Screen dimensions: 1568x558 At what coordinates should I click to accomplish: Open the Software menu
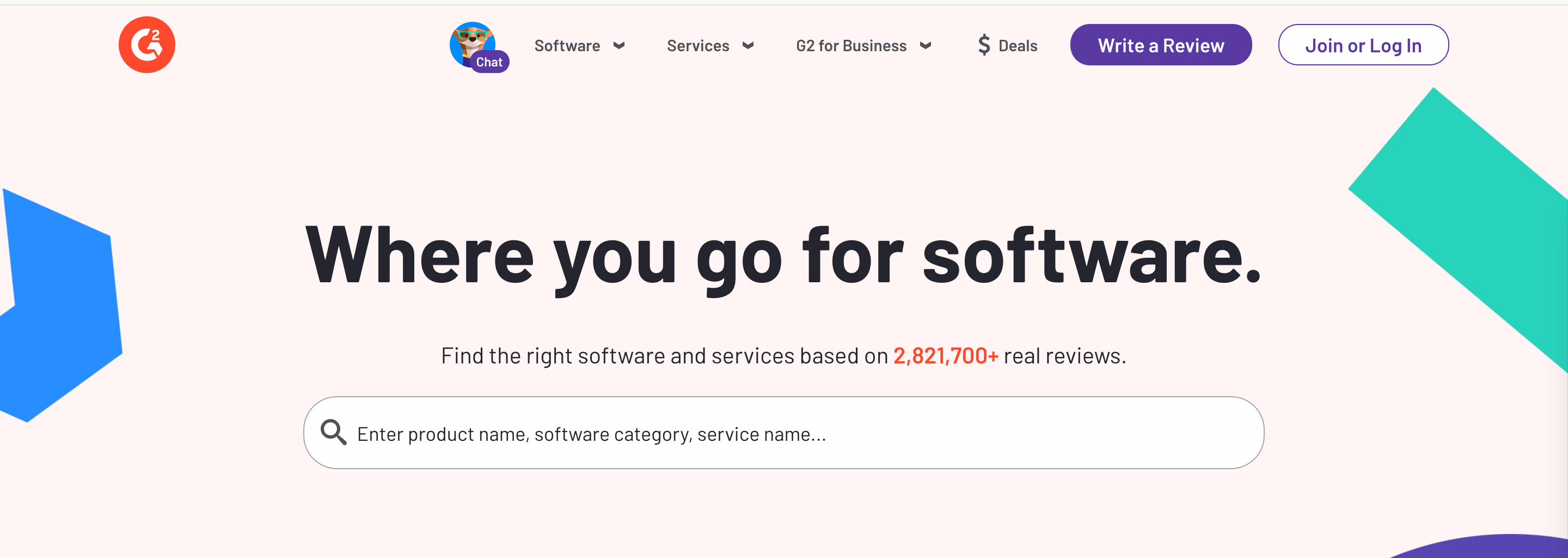click(567, 46)
